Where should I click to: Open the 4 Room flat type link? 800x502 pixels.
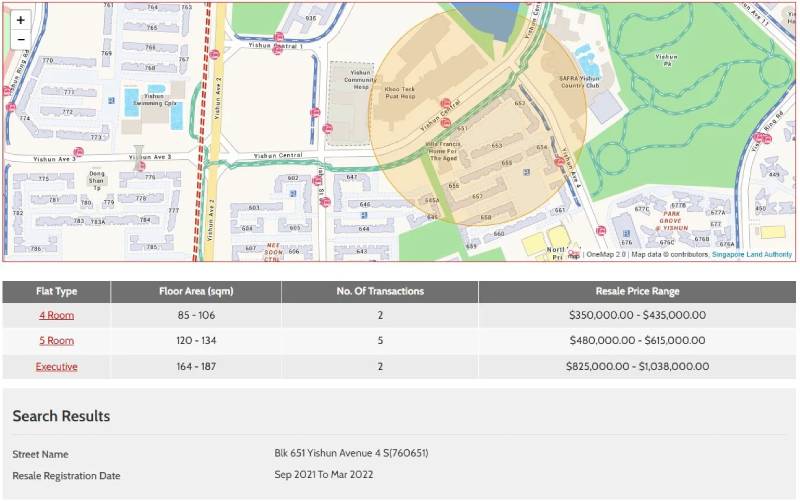tap(56, 315)
